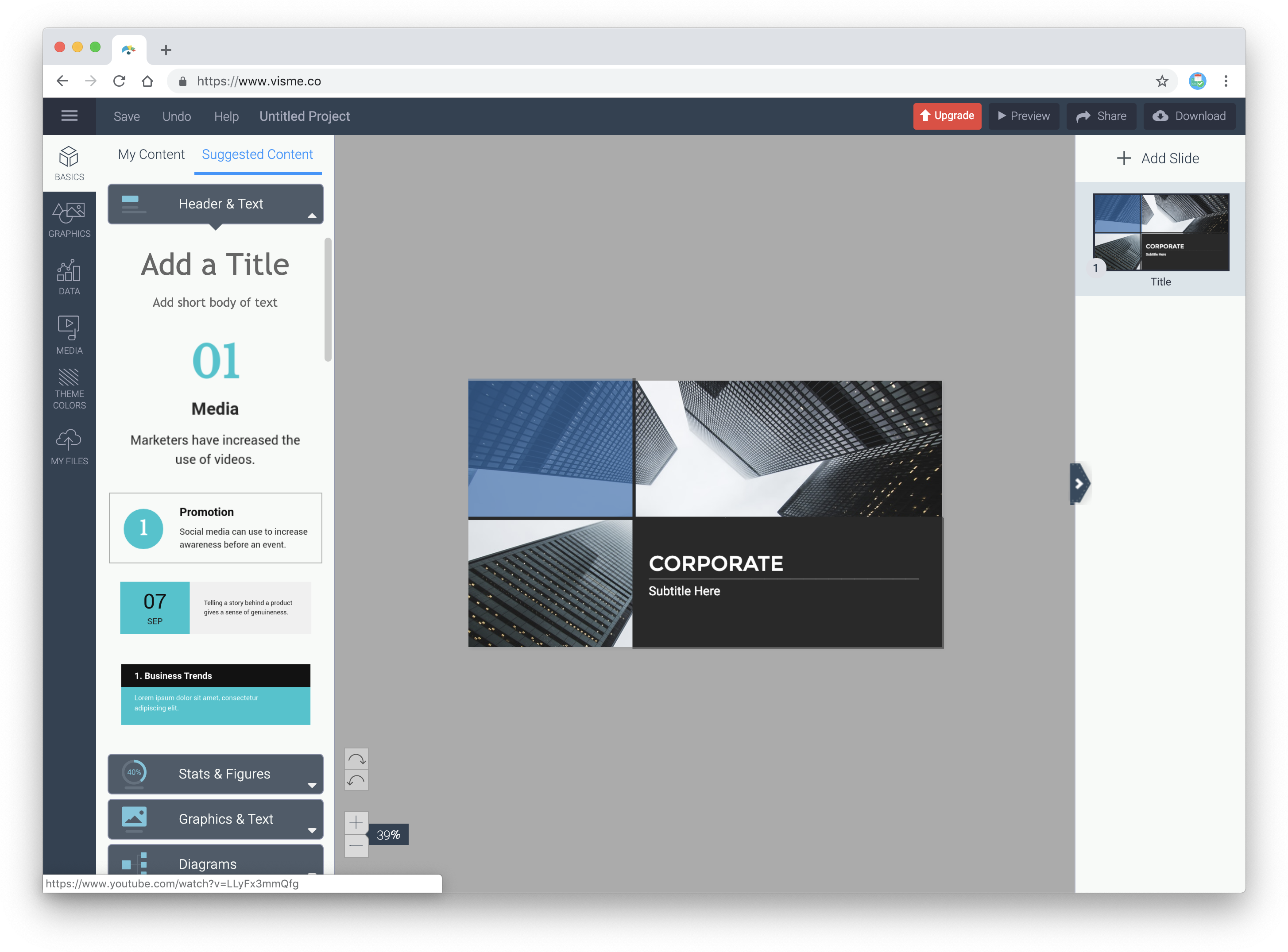
Task: Reload the page
Action: pyautogui.click(x=120, y=81)
